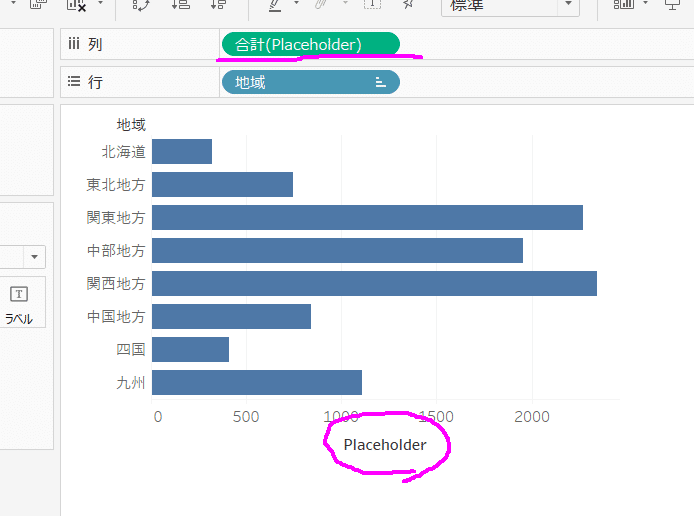Select the 関西地方 row label
Image resolution: width=694 pixels, height=516 pixels.
[x=116, y=284]
